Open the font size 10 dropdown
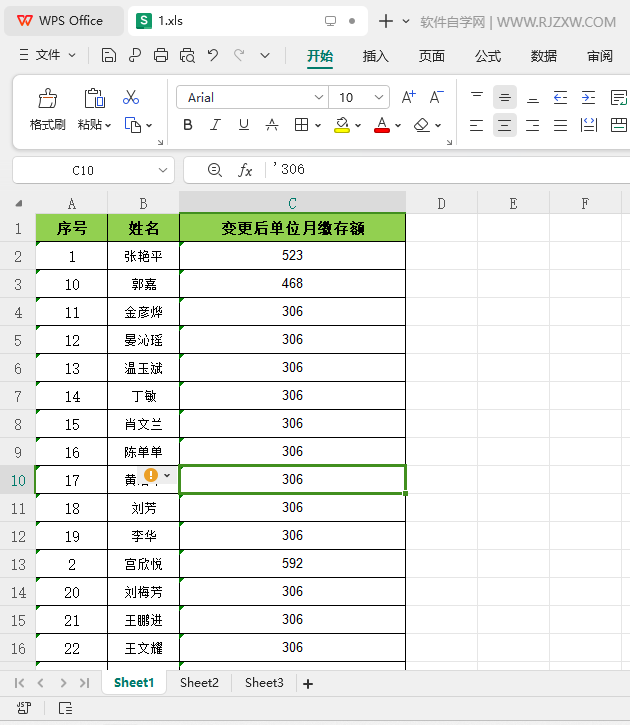 pos(379,98)
